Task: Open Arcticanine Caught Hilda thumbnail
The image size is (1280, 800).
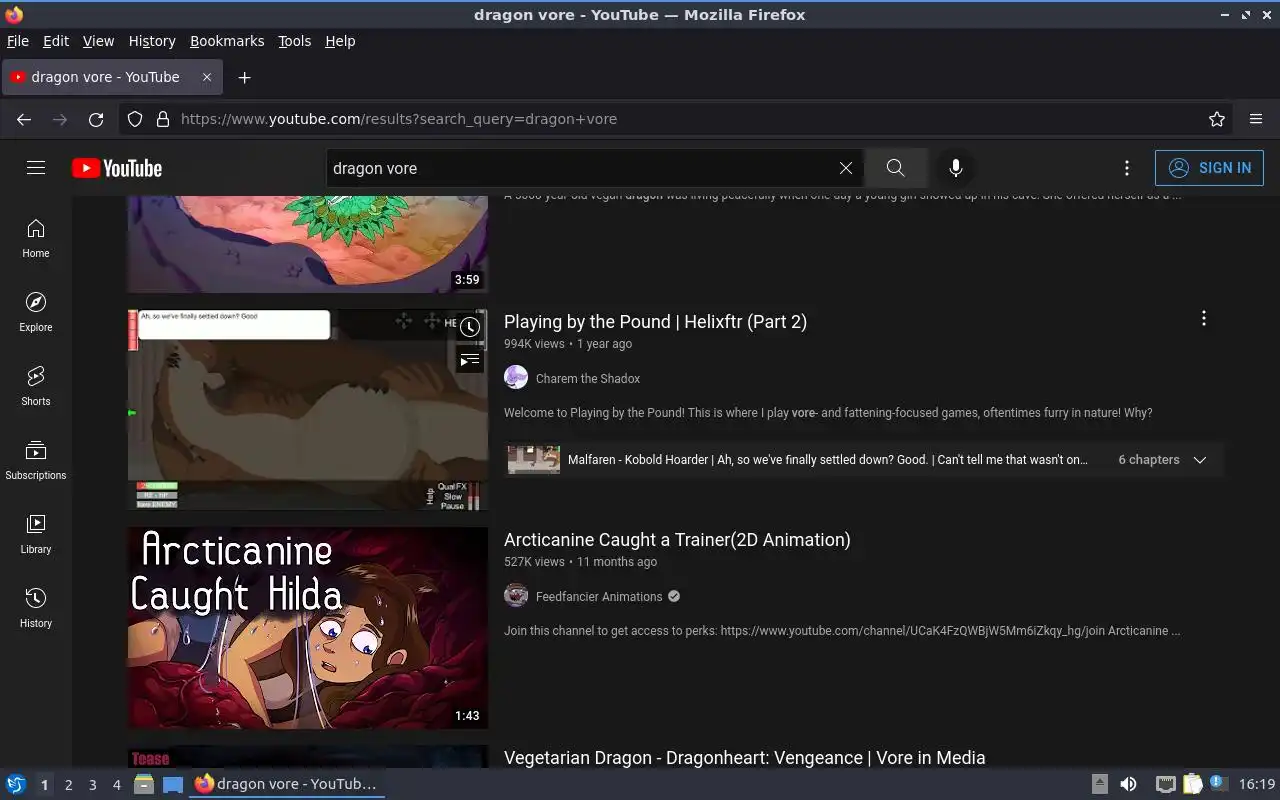Action: [x=308, y=627]
